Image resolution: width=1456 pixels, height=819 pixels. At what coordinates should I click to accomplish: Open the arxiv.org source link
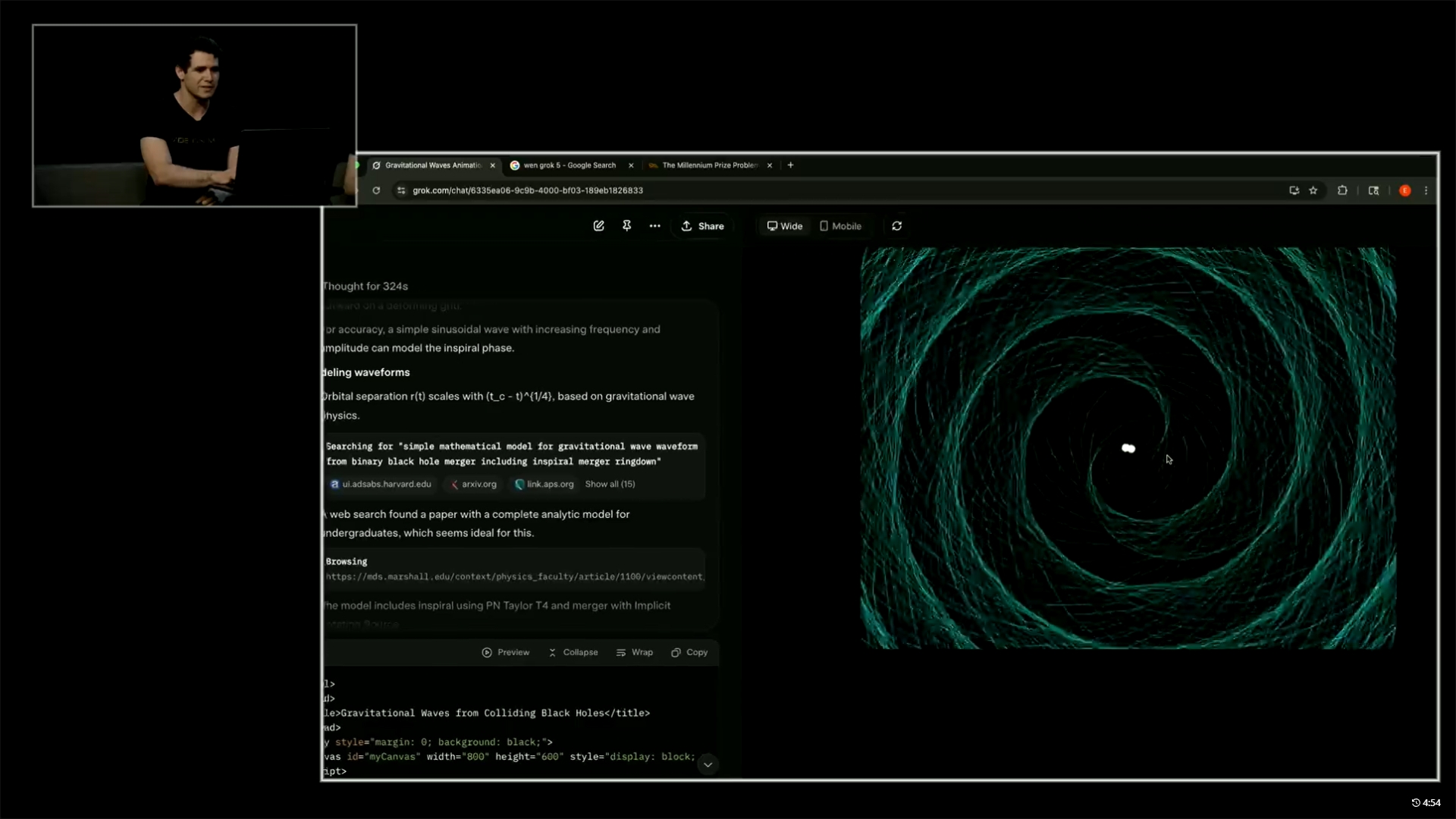tap(474, 484)
